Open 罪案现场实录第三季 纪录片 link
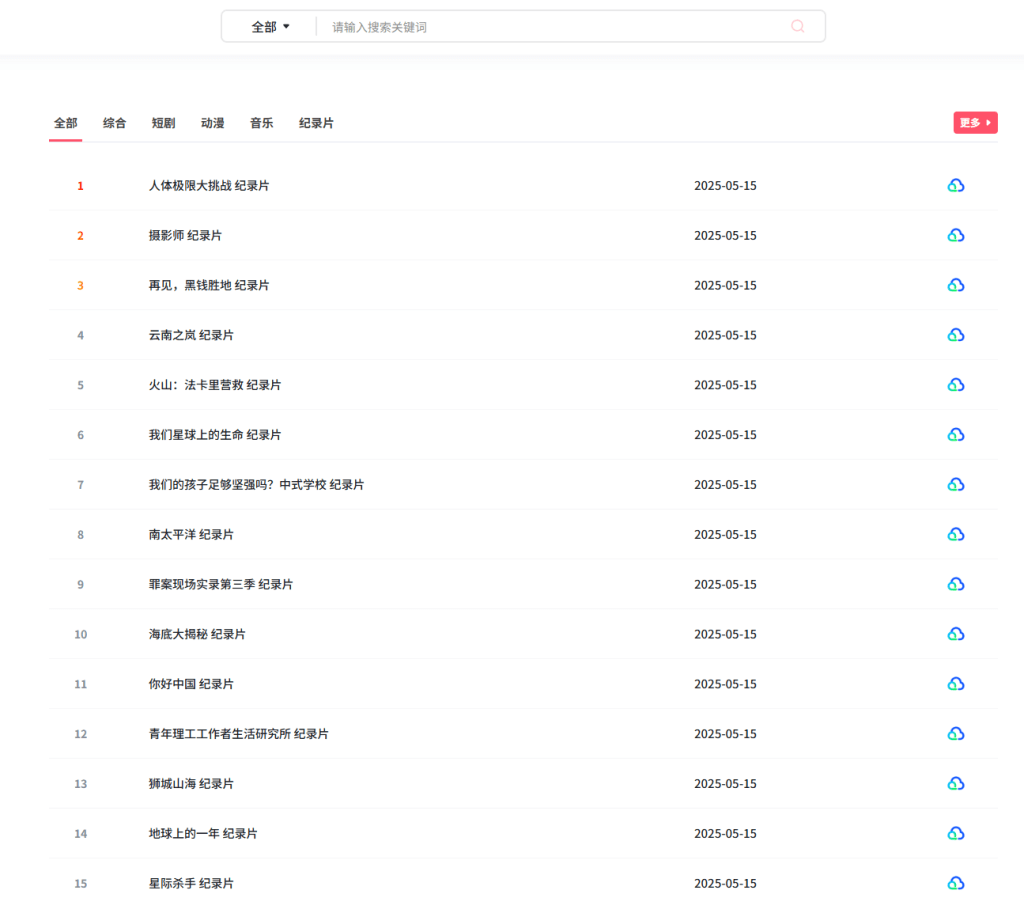The width and height of the screenshot is (1024, 913). (220, 585)
